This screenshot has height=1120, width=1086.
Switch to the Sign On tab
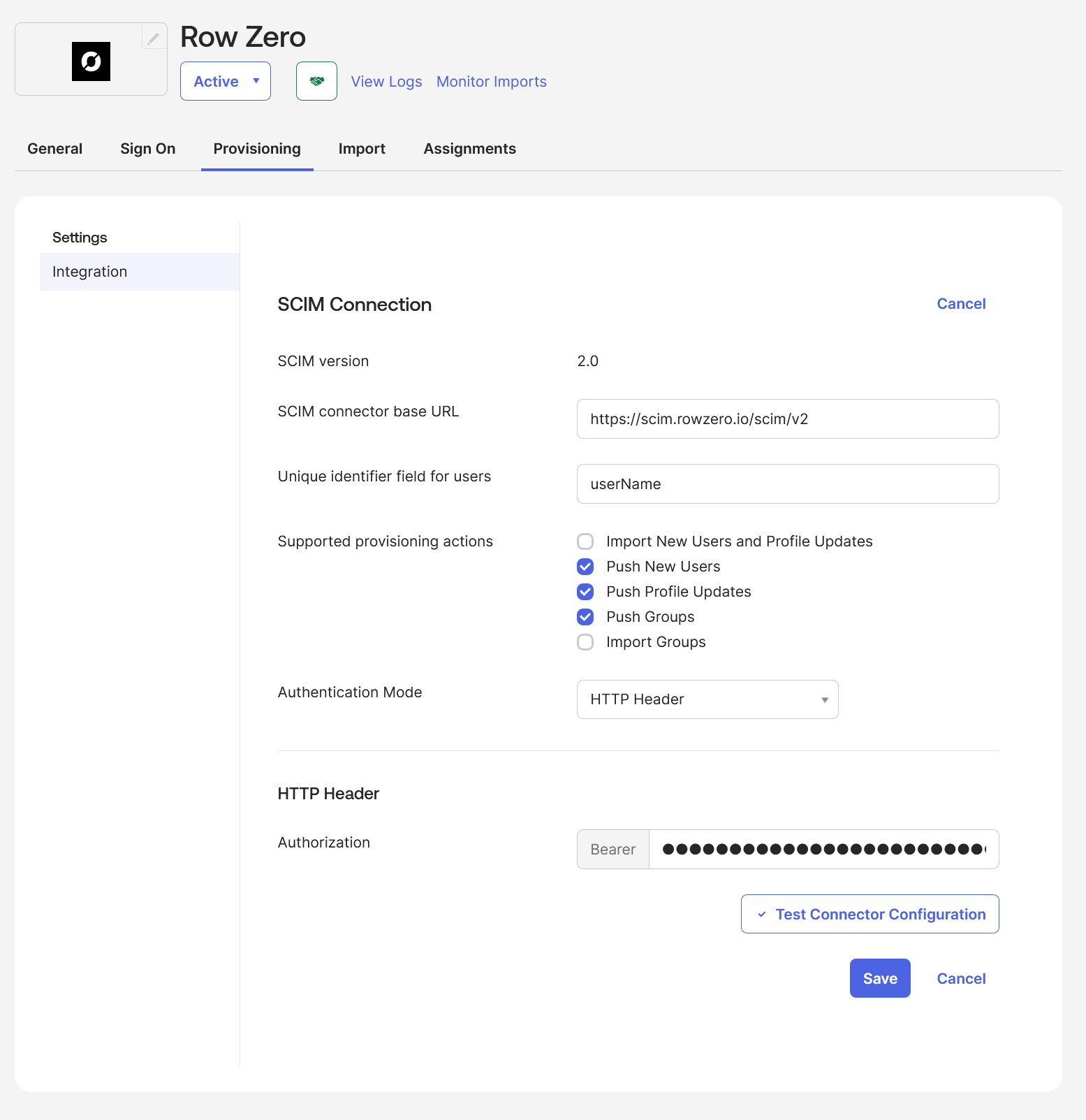(x=147, y=149)
